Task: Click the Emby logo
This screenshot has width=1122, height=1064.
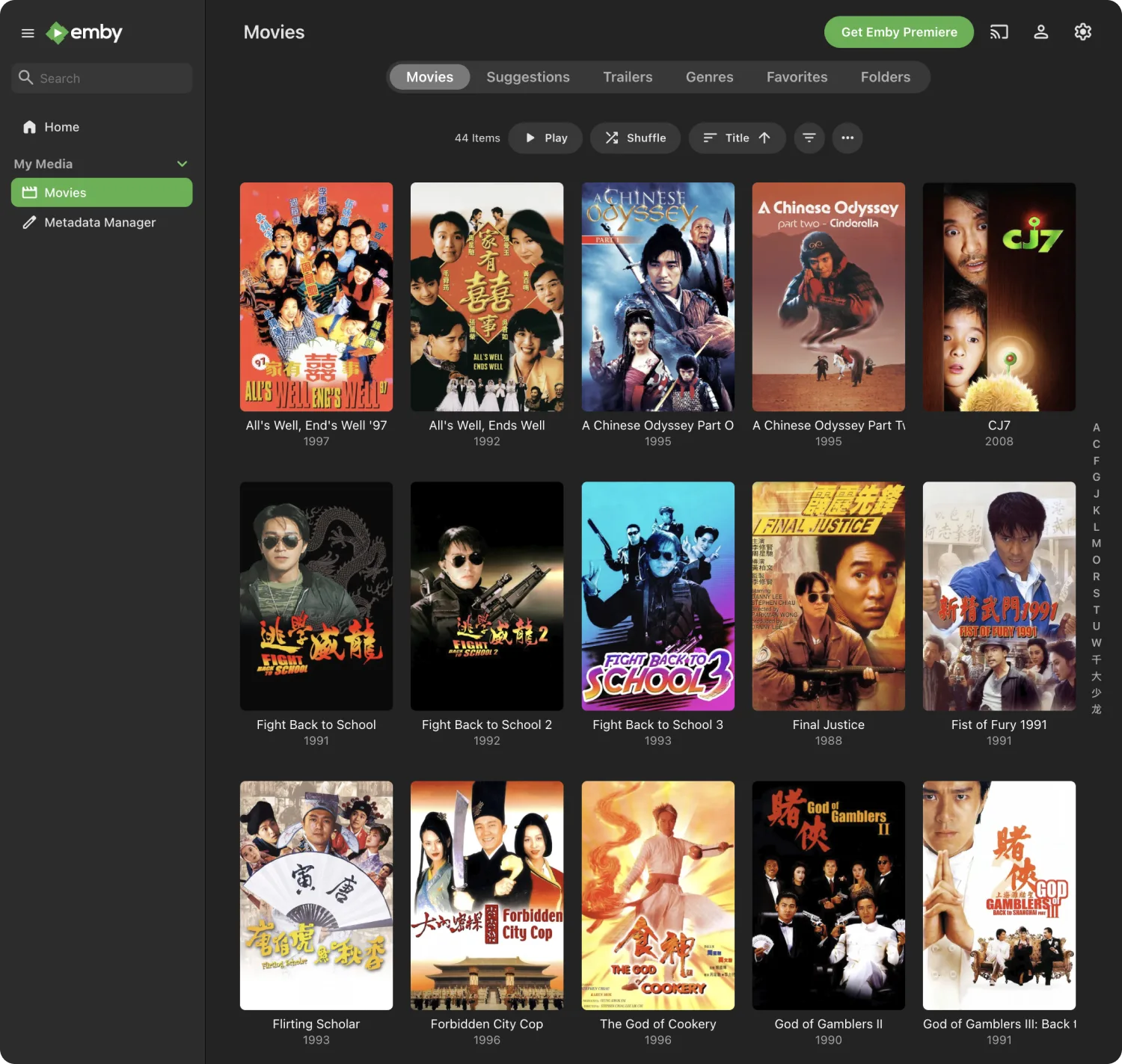Action: pos(84,33)
